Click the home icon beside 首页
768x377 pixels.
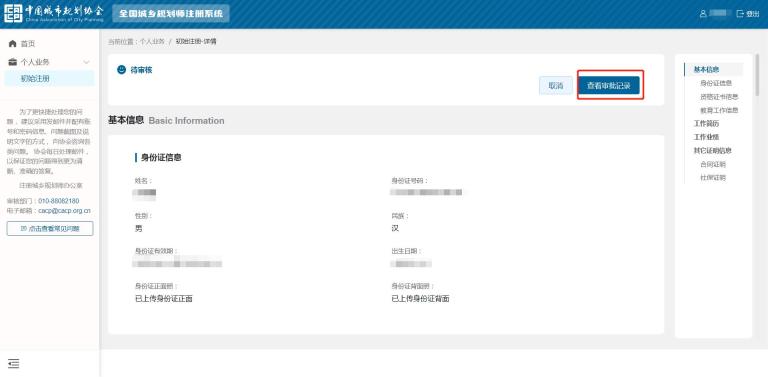click(x=13, y=44)
